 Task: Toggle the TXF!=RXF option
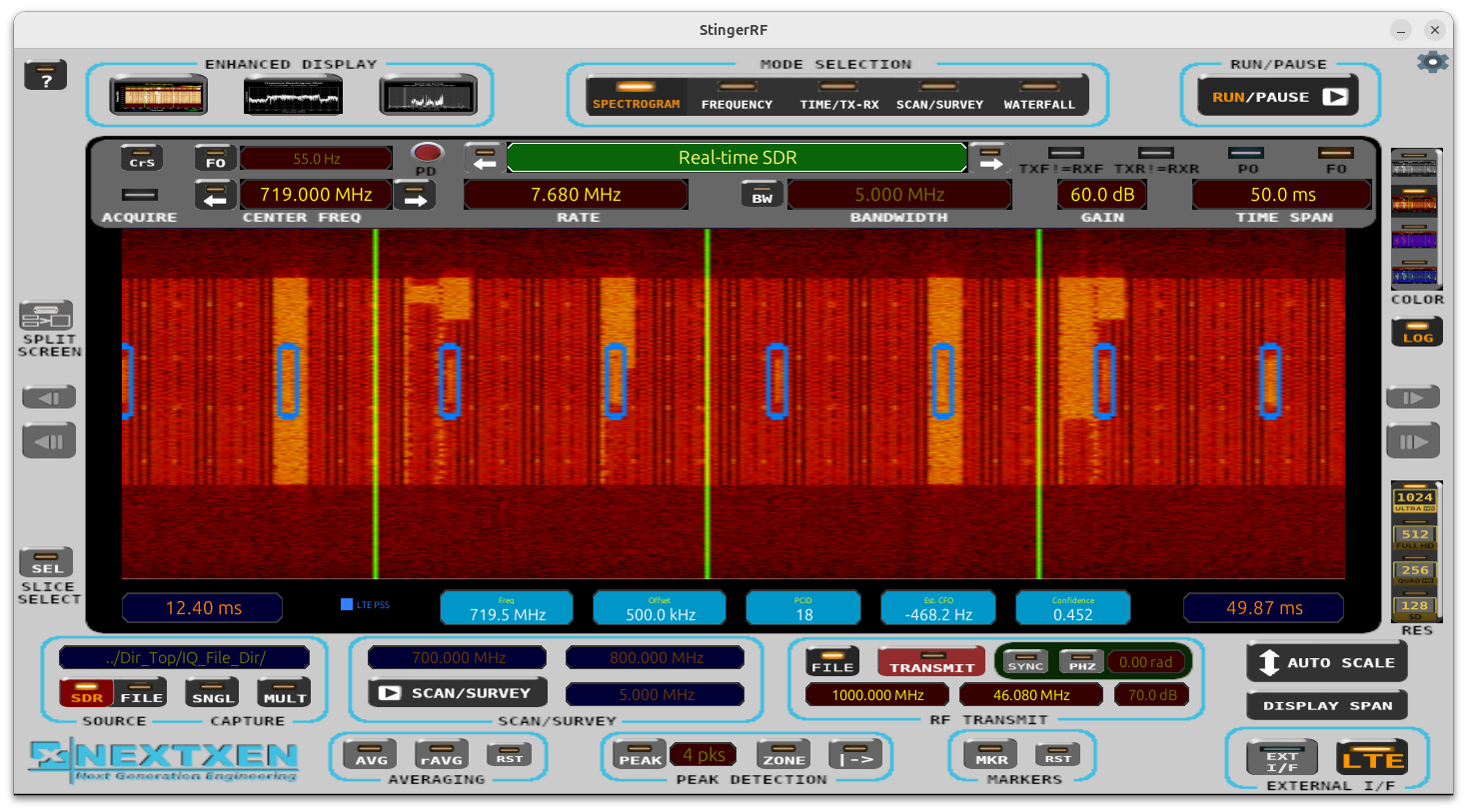[1065, 154]
